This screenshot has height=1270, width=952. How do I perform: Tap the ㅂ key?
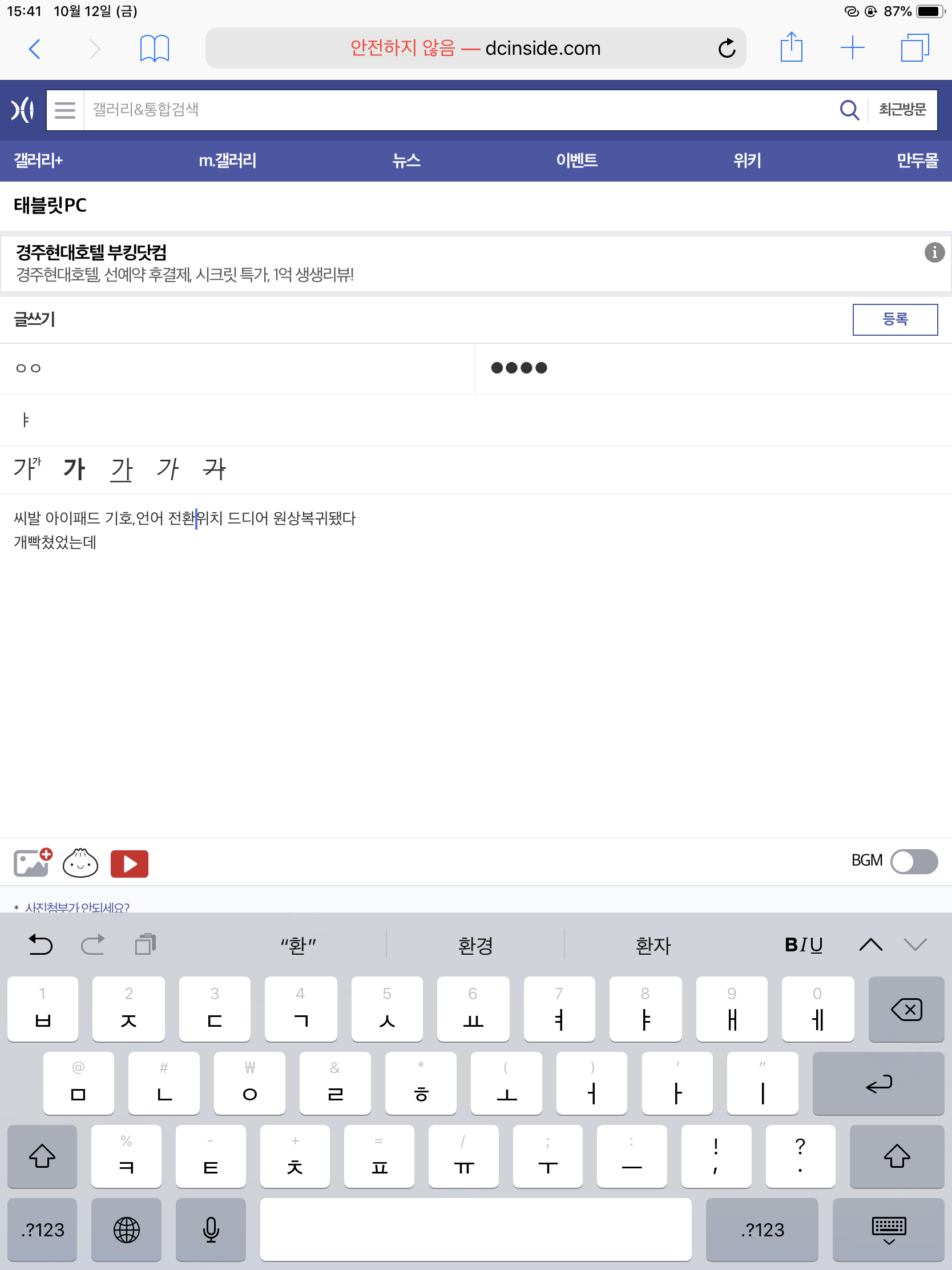point(42,1009)
